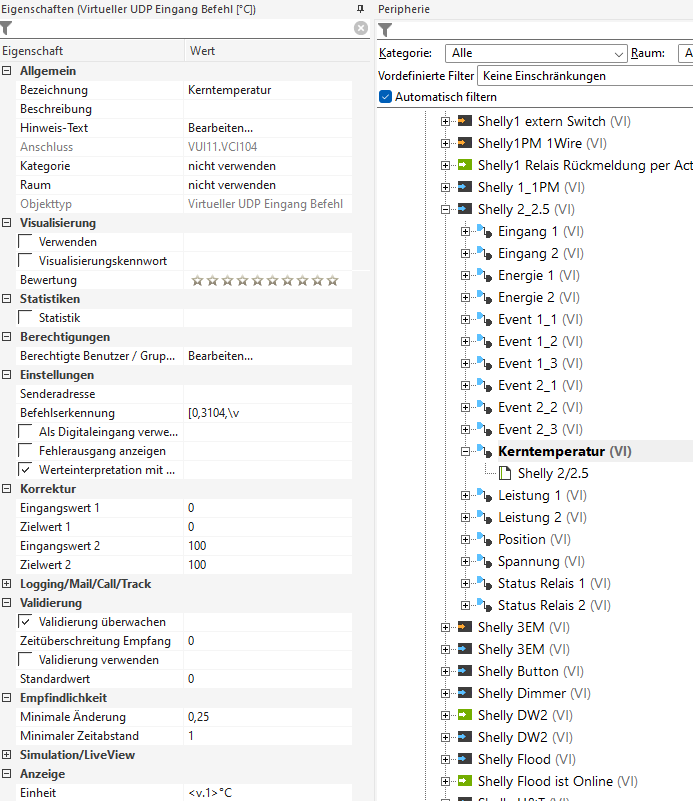Click the Wert column header
The height and width of the screenshot is (801, 693).
277,51
